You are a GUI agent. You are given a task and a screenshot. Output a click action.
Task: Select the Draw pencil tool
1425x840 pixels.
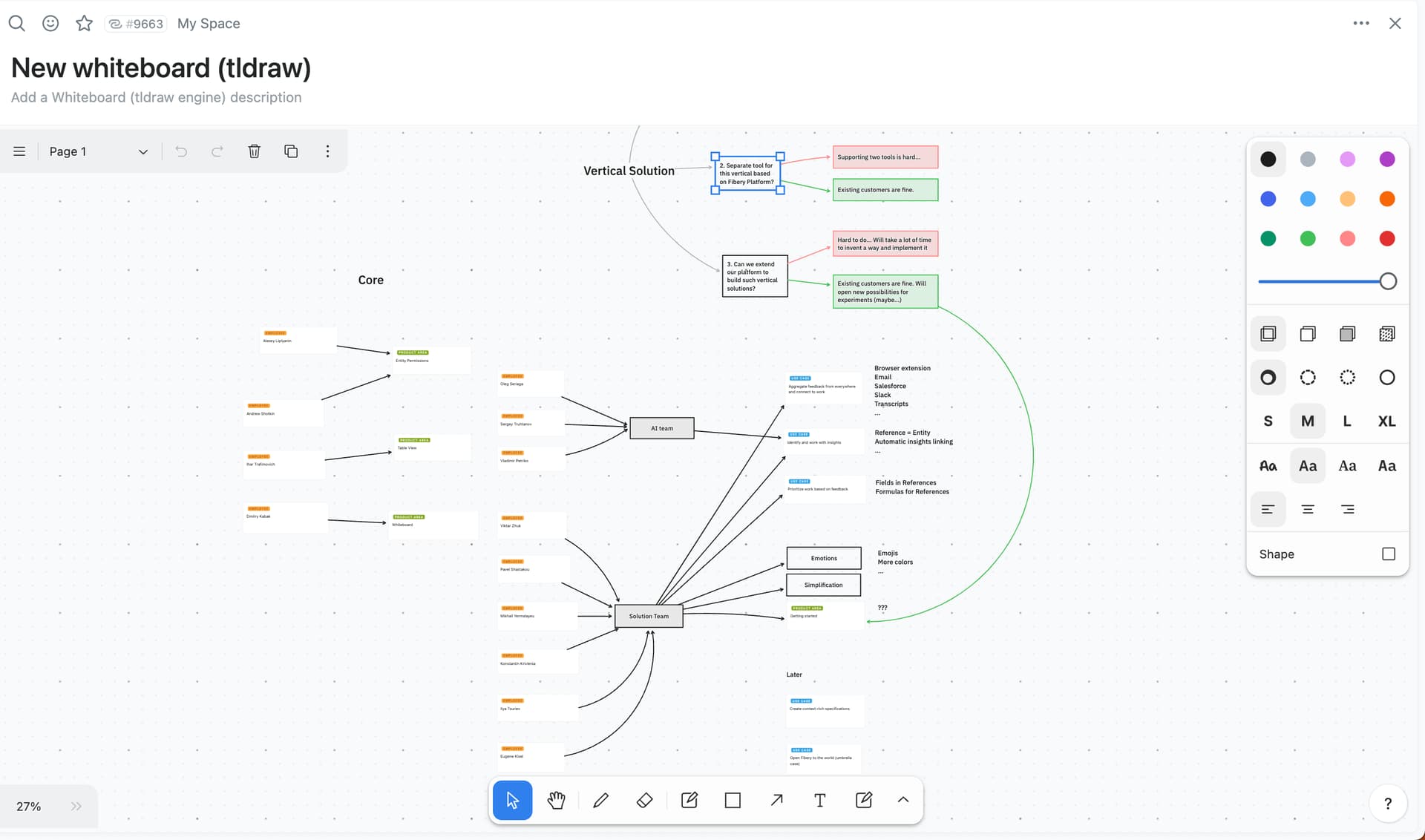click(x=600, y=800)
